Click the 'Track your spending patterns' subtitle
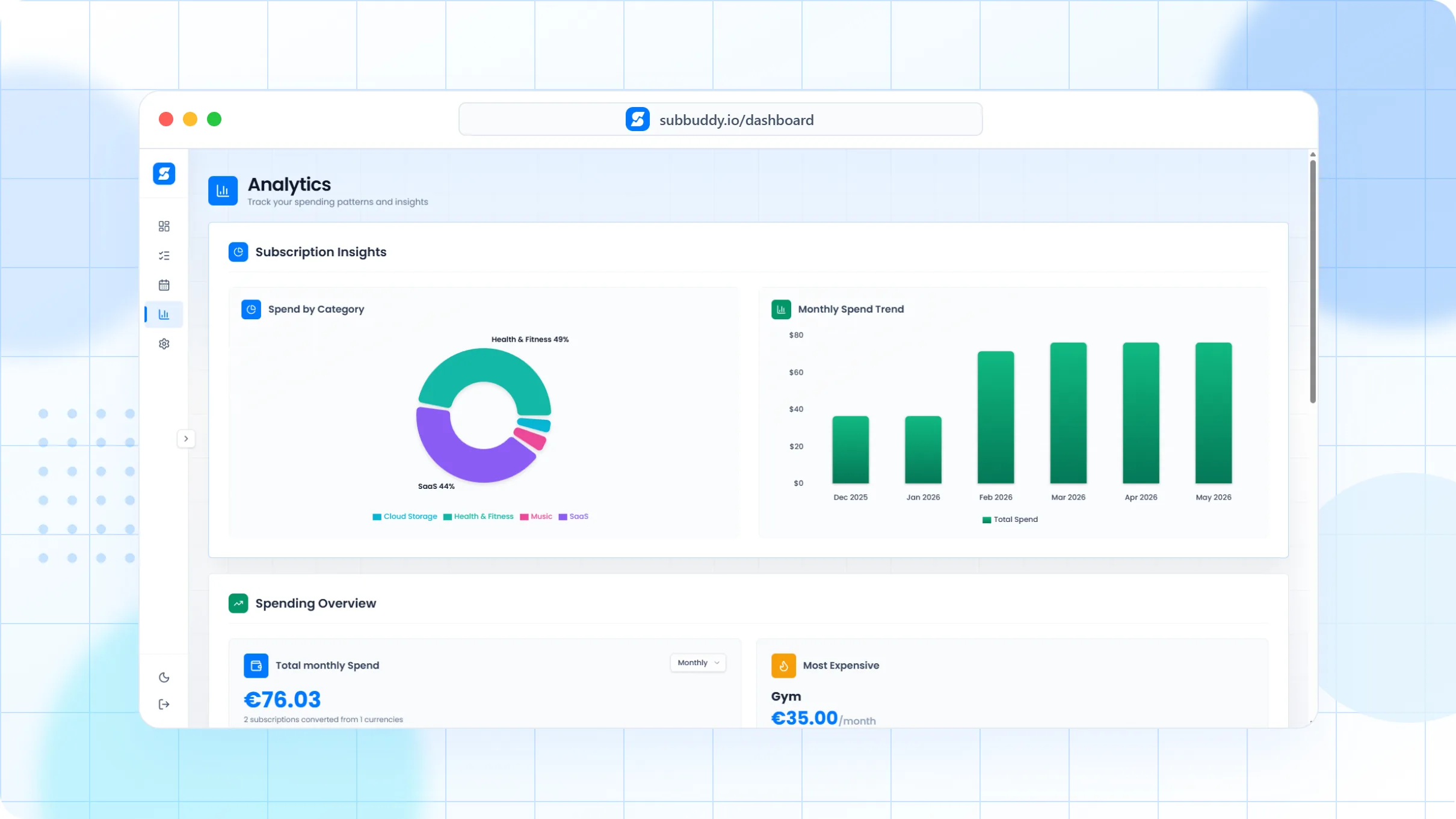1456x819 pixels. pyautogui.click(x=338, y=202)
